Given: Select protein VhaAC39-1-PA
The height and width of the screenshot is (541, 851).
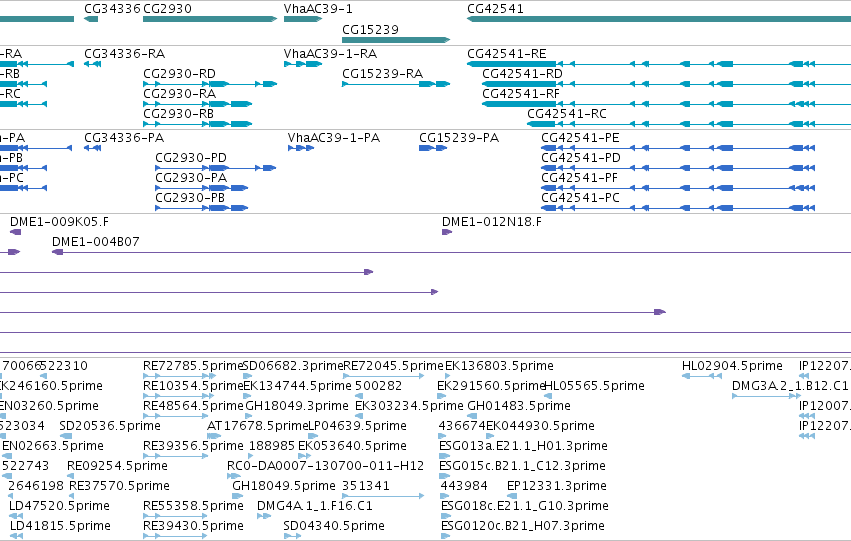Looking at the screenshot, I should [x=334, y=138].
